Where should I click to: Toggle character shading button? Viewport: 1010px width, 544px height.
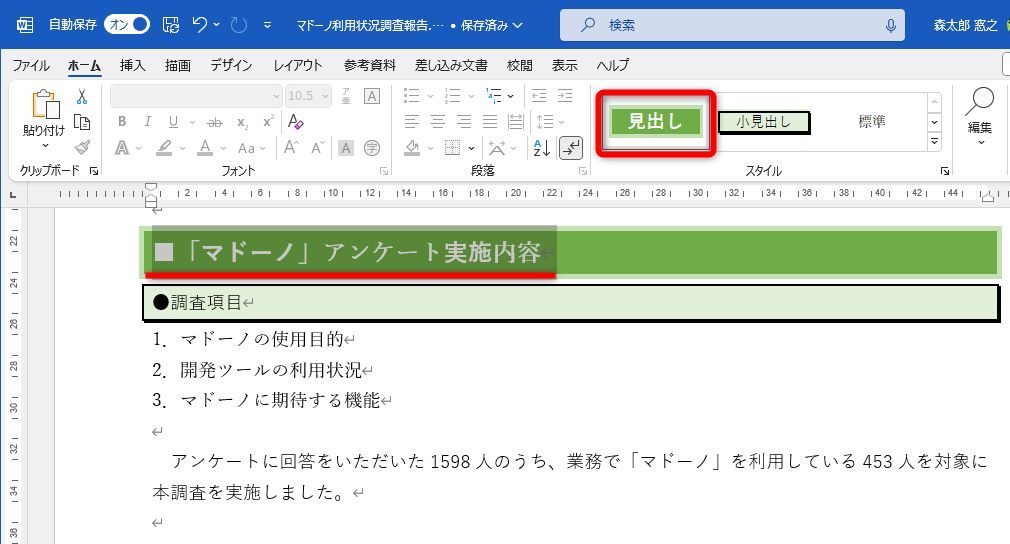tap(346, 148)
